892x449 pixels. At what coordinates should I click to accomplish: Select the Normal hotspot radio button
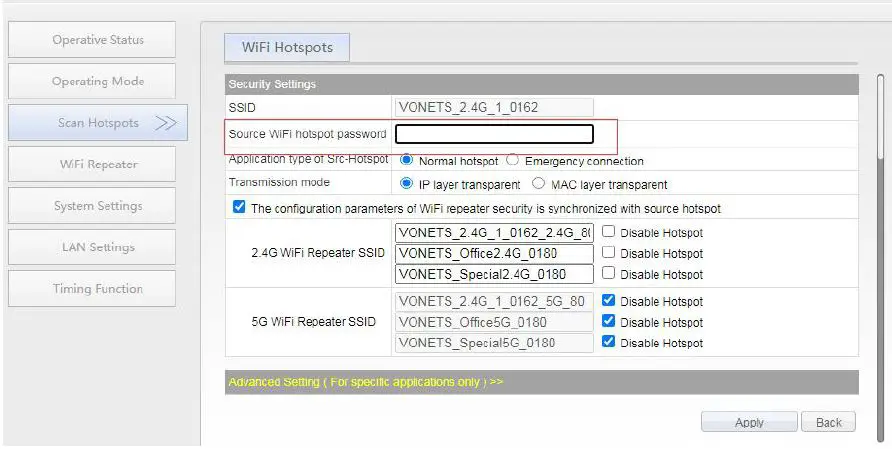[406, 160]
